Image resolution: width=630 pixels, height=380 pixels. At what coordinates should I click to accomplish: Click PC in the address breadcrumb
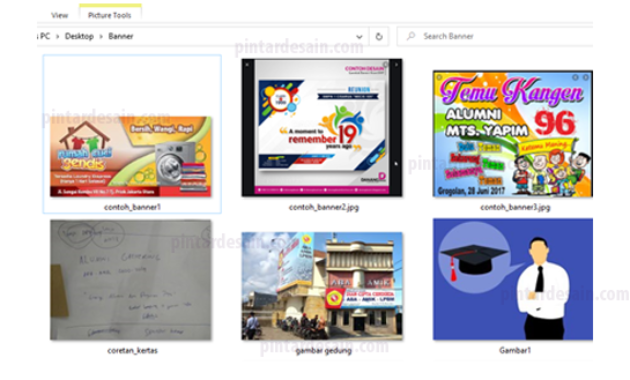point(45,36)
